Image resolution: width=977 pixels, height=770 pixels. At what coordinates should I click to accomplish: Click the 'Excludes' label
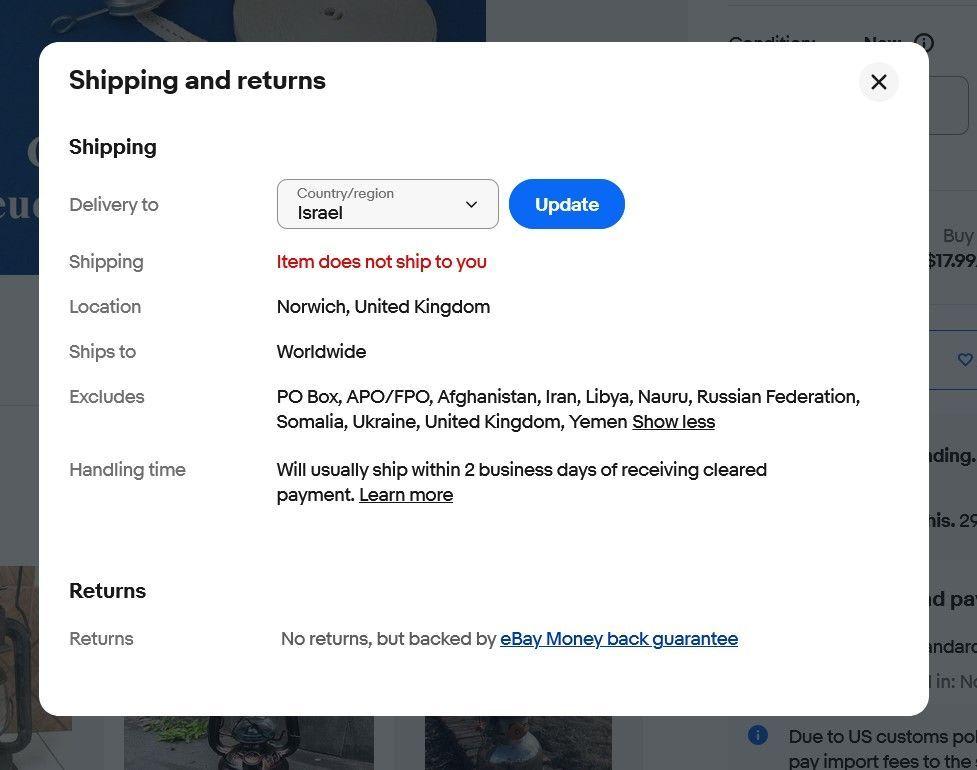pyautogui.click(x=107, y=397)
